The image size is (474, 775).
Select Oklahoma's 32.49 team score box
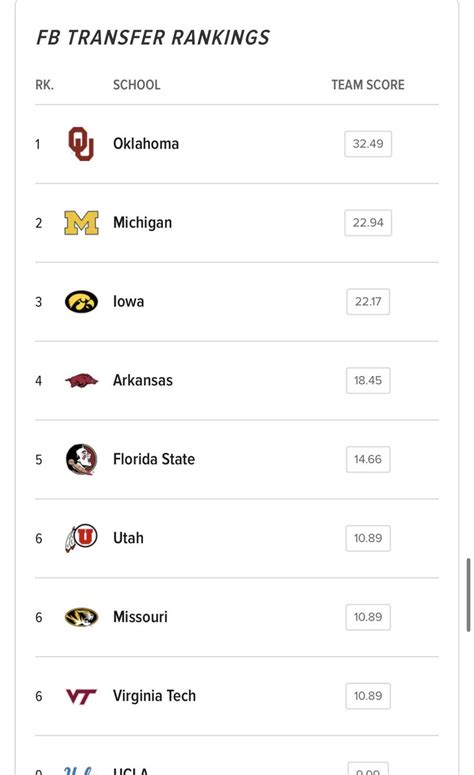coord(368,144)
